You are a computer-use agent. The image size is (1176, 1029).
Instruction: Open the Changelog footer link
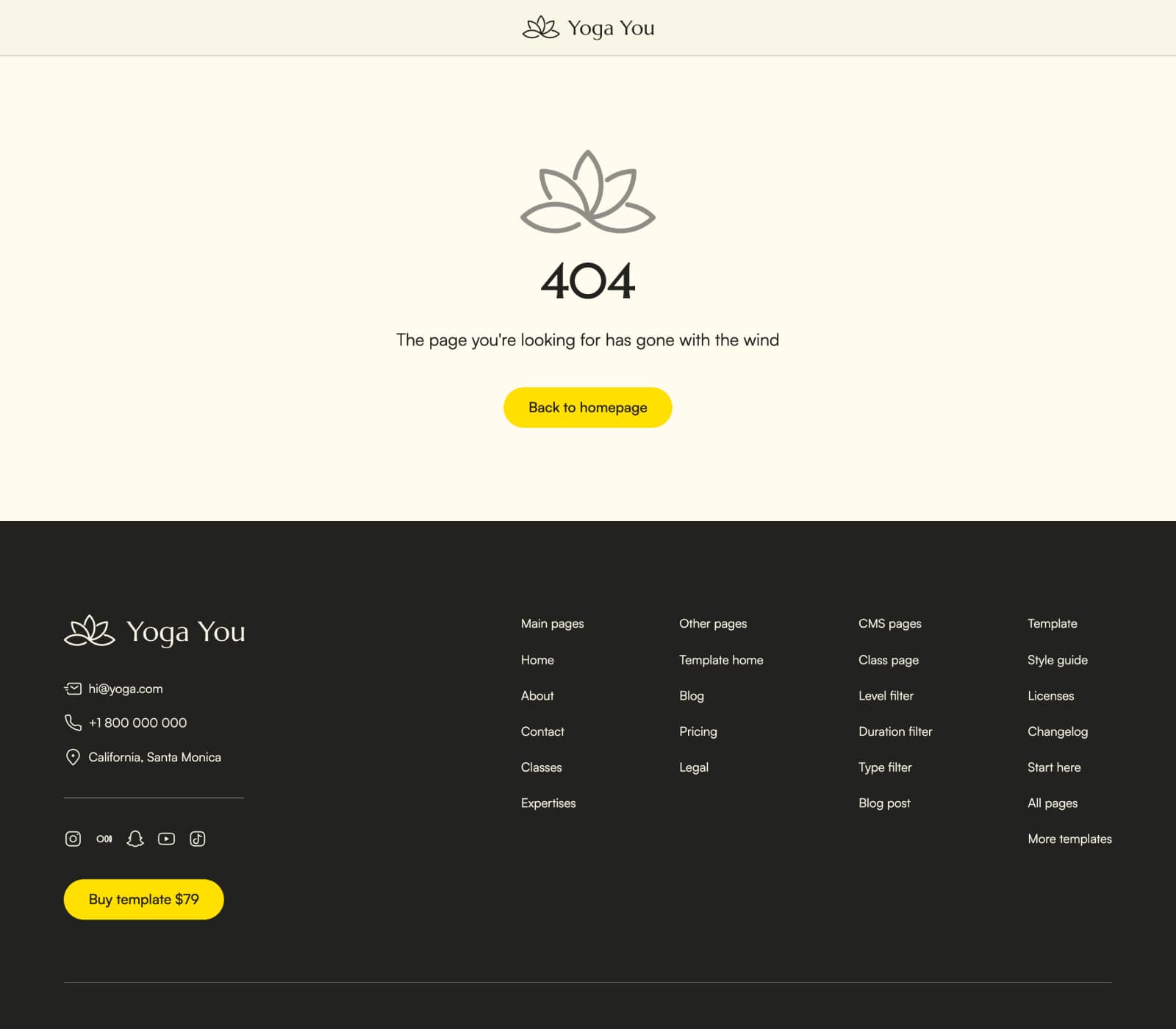coord(1058,731)
